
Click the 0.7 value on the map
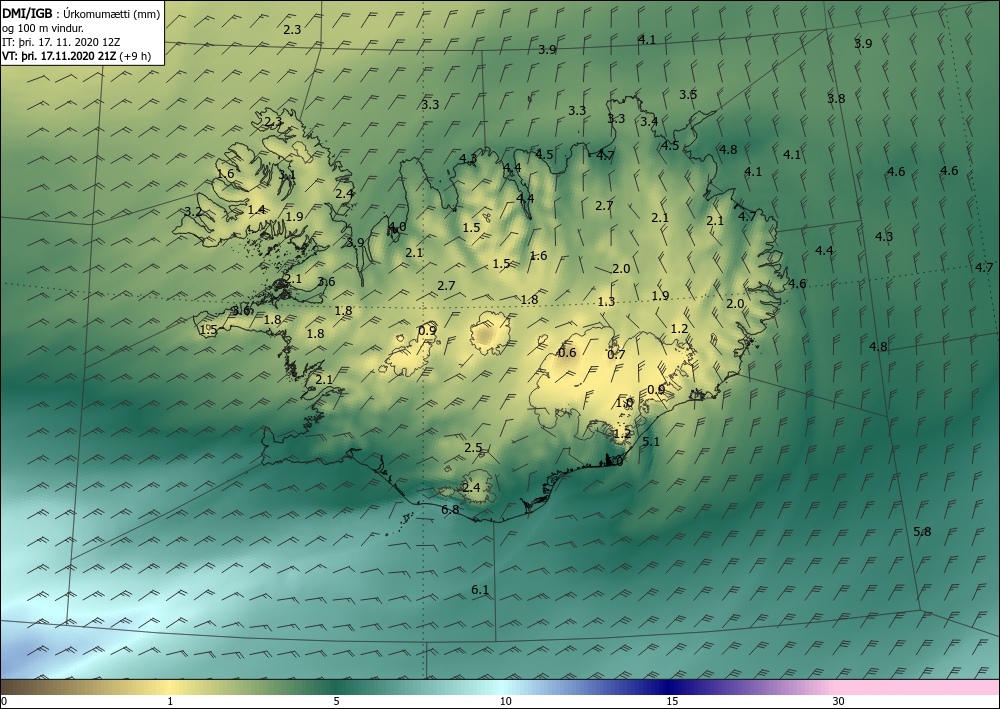616,354
